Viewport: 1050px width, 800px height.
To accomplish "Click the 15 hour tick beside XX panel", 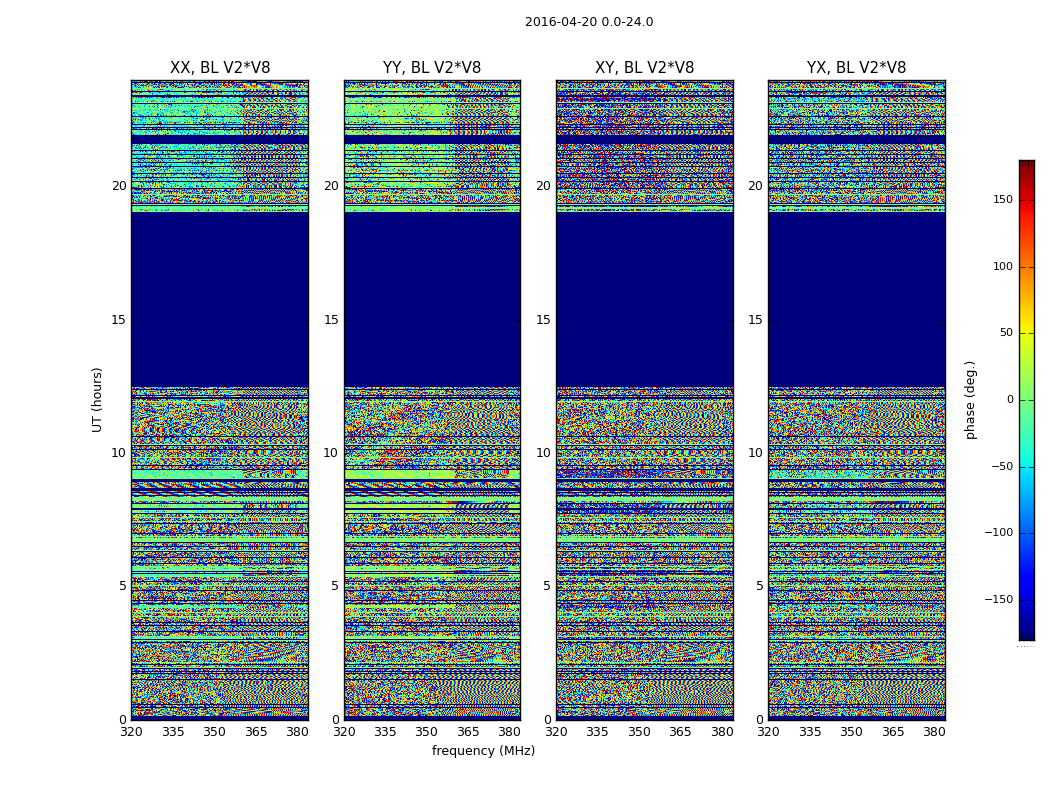I will click(119, 320).
